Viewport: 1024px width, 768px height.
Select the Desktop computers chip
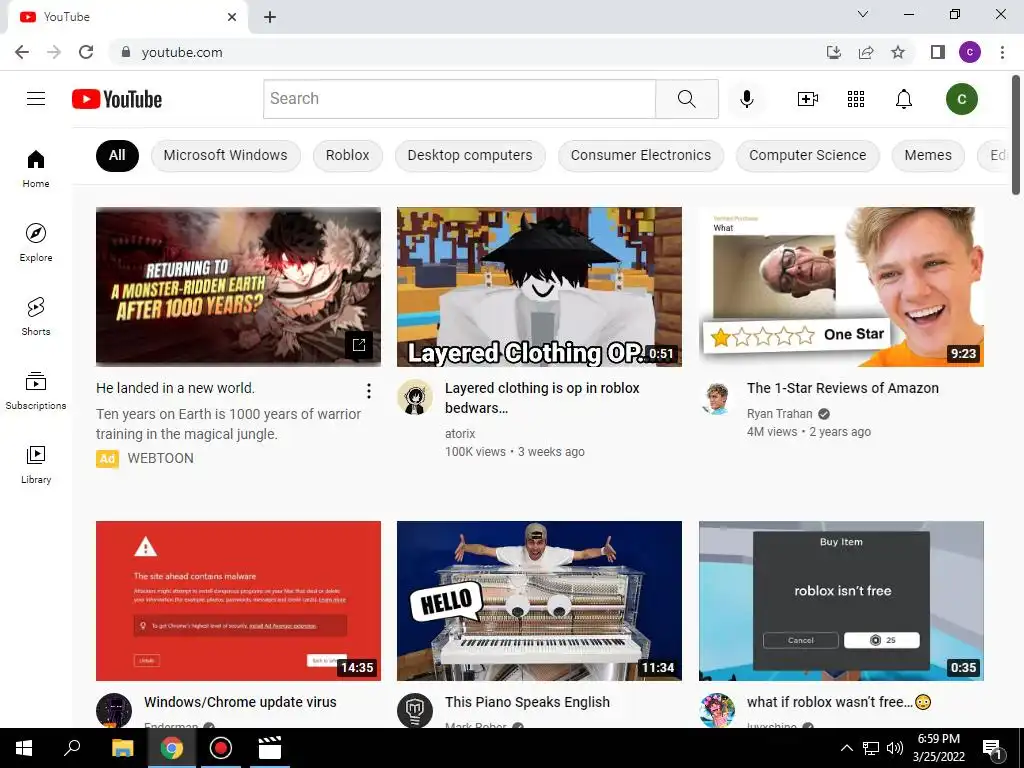(x=470, y=155)
